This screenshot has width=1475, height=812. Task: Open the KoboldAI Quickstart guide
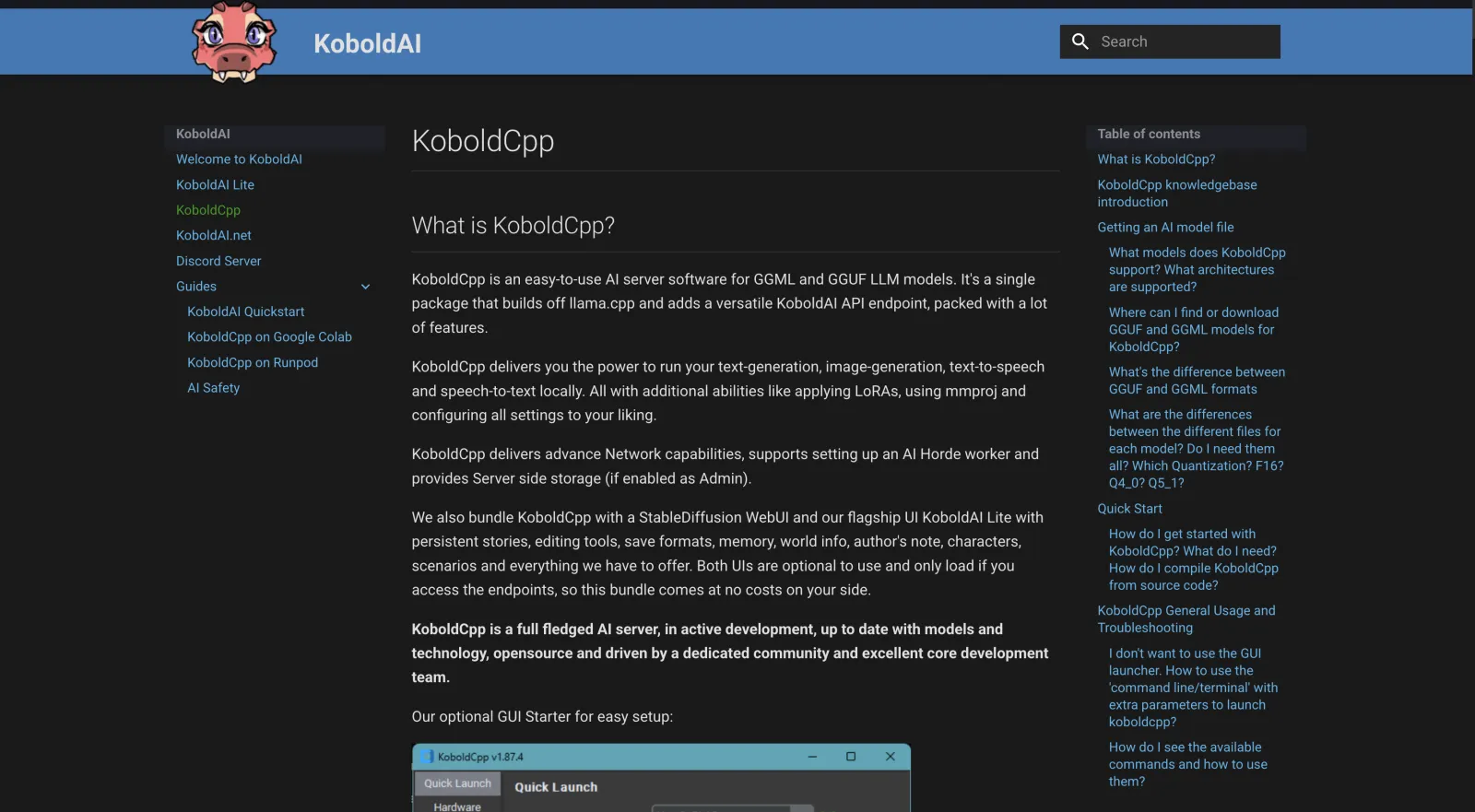245,312
